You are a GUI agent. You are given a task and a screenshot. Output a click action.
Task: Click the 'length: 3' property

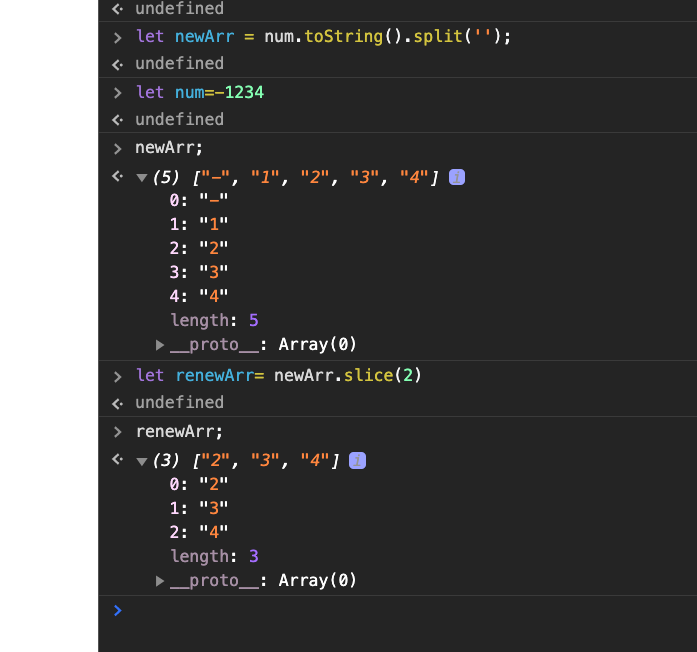click(x=214, y=556)
